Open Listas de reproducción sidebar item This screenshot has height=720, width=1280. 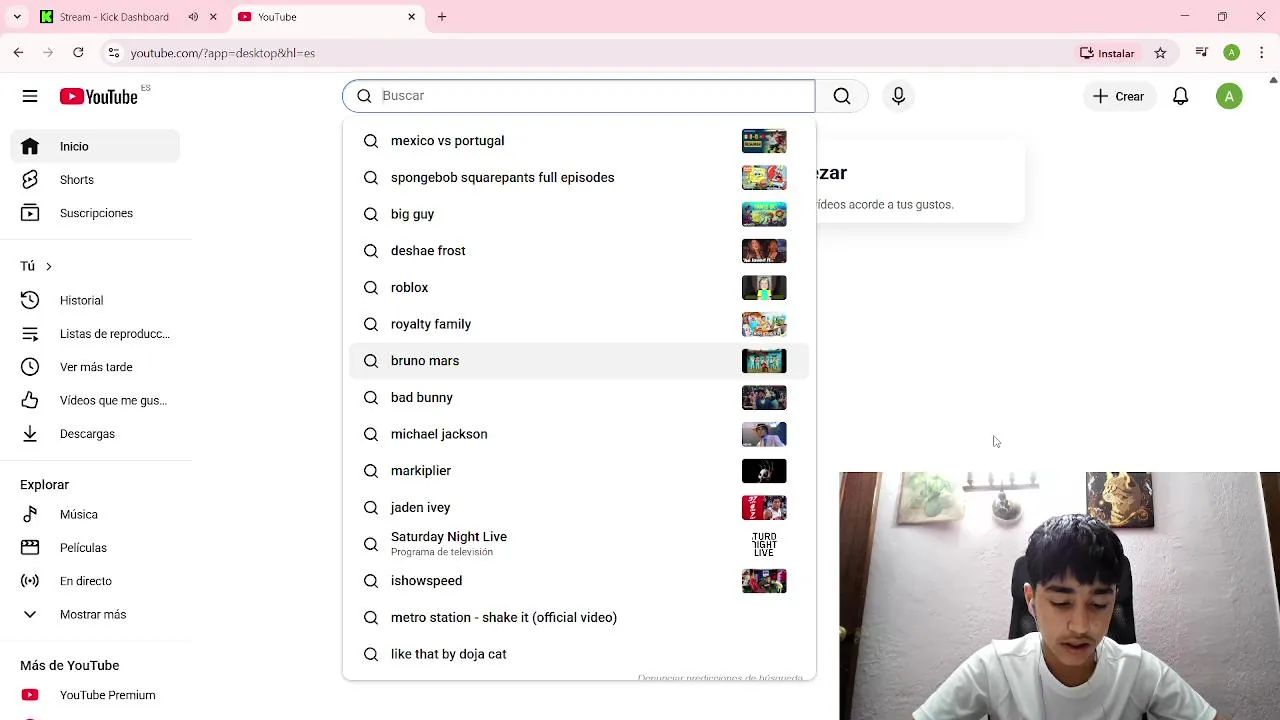tap(96, 334)
